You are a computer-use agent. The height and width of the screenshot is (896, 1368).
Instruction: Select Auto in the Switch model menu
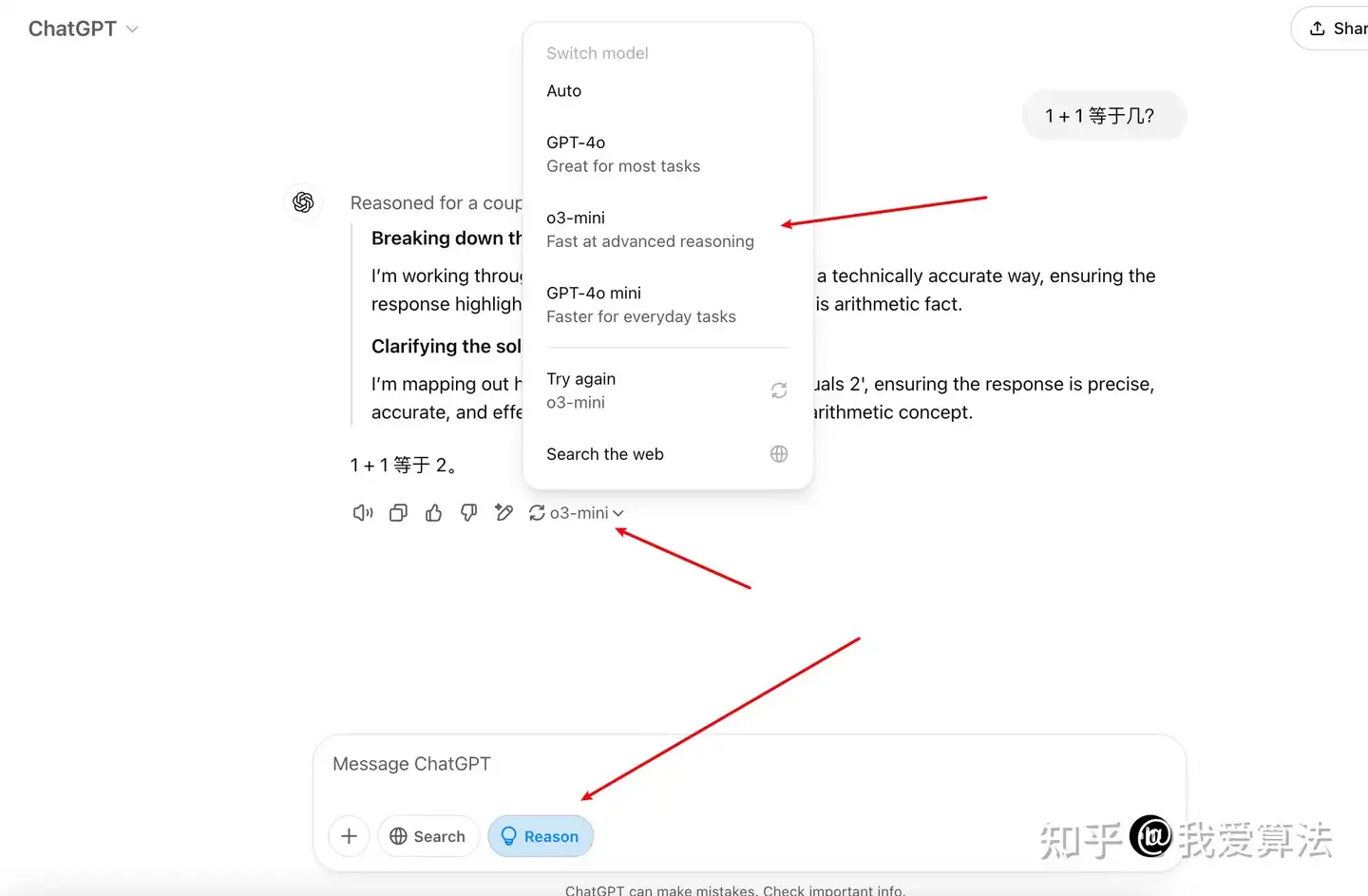point(668,91)
